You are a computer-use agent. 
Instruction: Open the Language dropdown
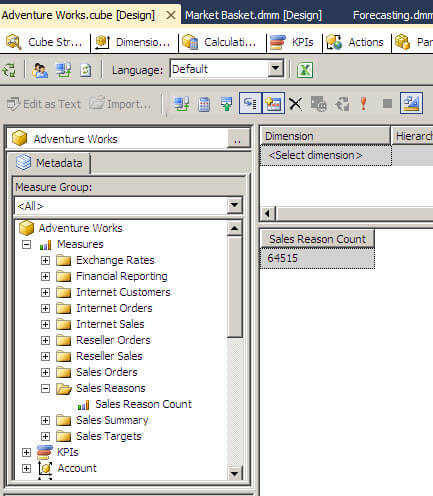pos(275,69)
